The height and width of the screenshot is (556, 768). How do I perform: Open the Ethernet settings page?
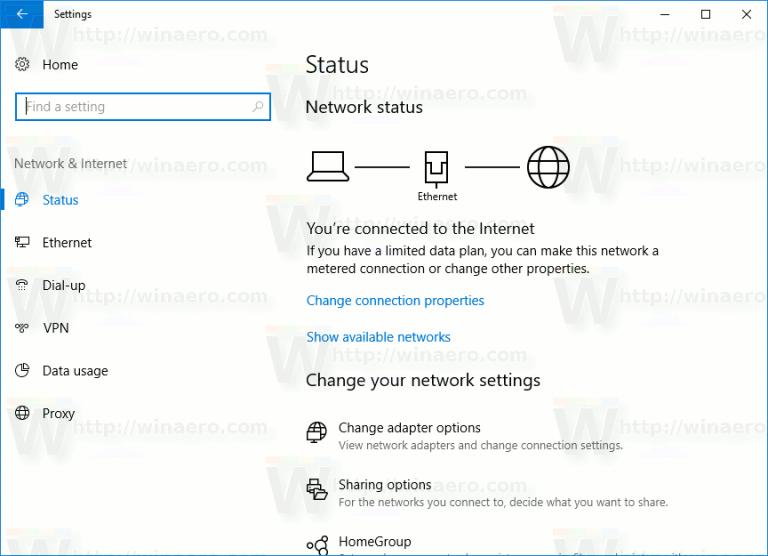point(67,243)
